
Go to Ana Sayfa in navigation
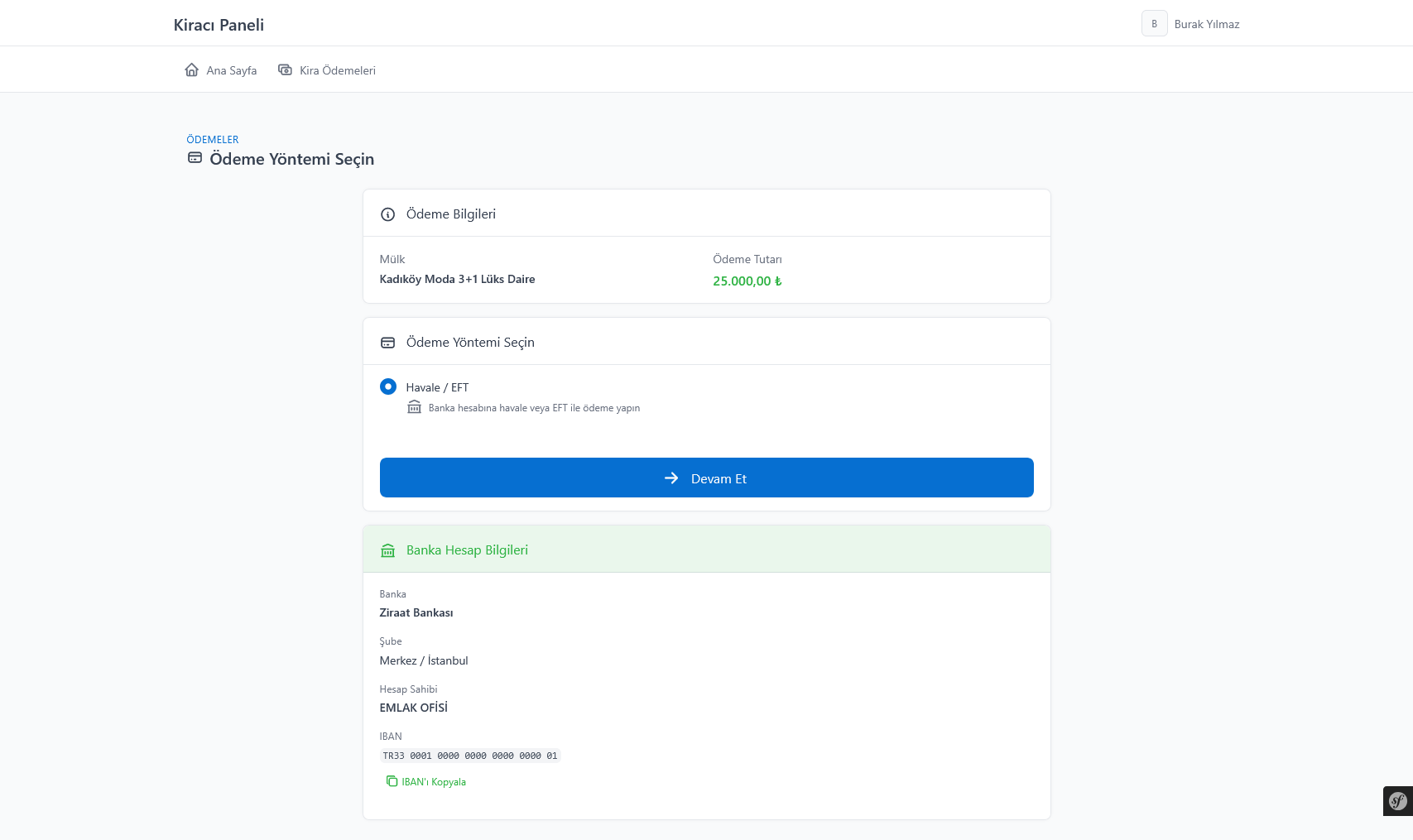[231, 70]
